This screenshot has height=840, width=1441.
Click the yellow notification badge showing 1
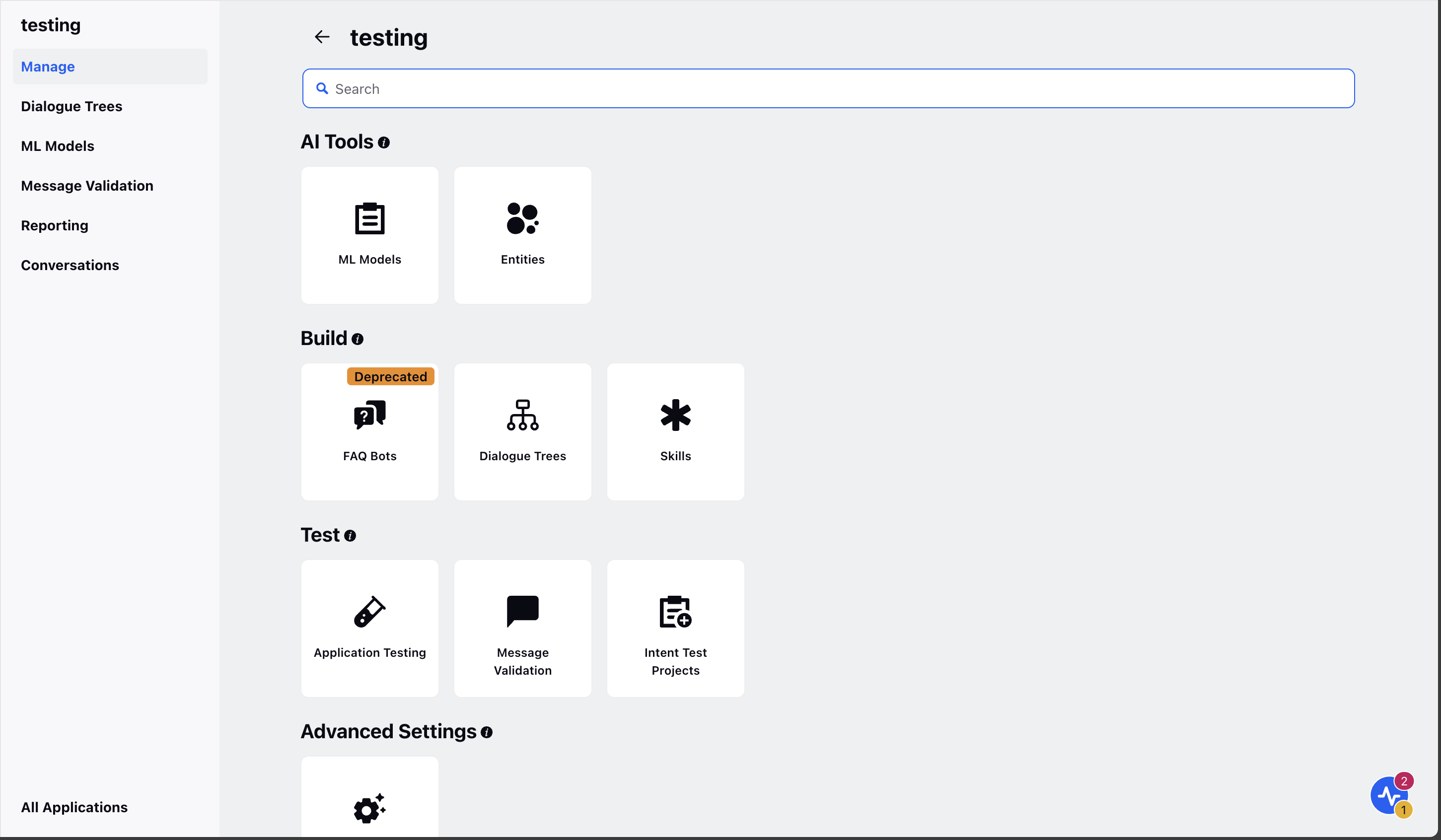click(1403, 810)
